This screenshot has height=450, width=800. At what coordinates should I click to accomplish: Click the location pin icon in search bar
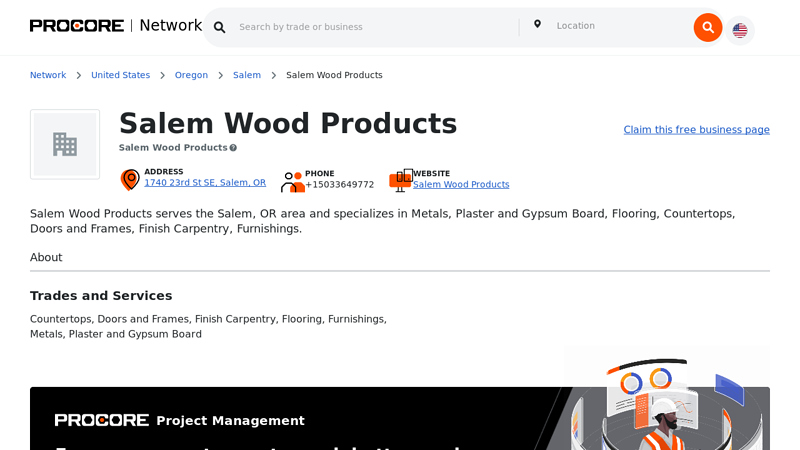[537, 24]
